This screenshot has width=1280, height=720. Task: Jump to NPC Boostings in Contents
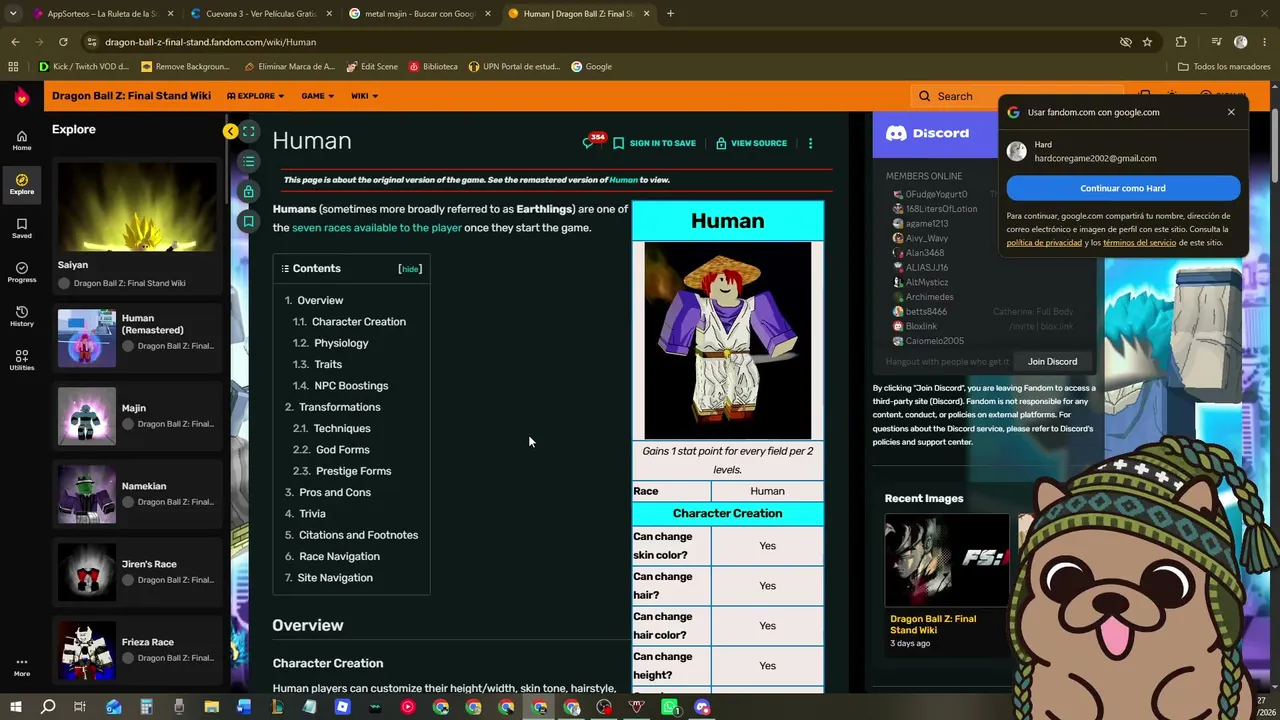351,386
